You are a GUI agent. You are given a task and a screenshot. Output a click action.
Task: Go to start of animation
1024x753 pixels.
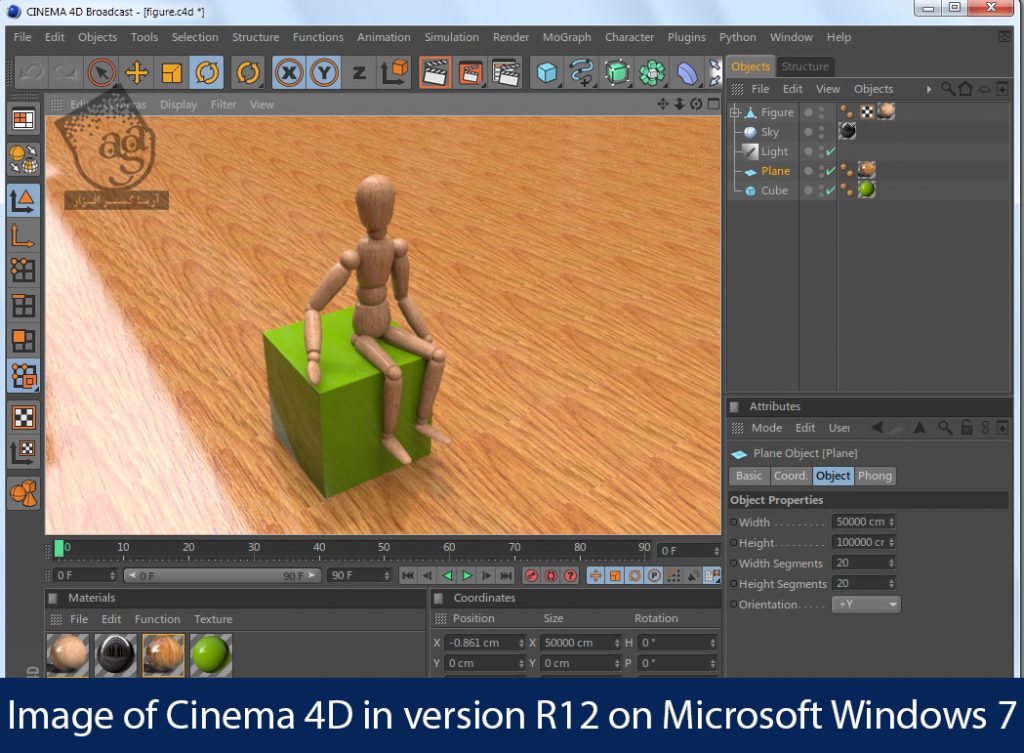pyautogui.click(x=408, y=575)
